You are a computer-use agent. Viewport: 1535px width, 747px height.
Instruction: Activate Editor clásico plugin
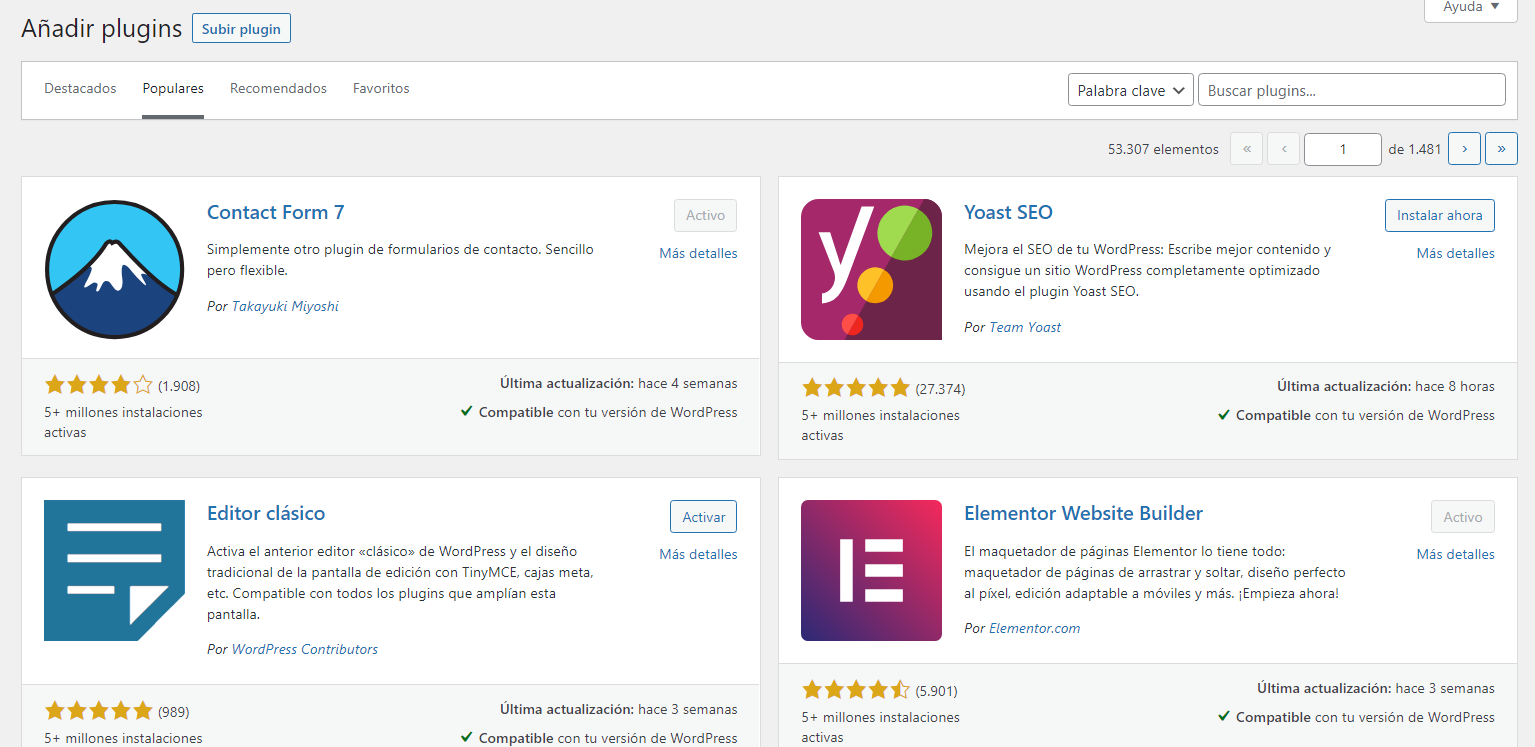click(702, 516)
